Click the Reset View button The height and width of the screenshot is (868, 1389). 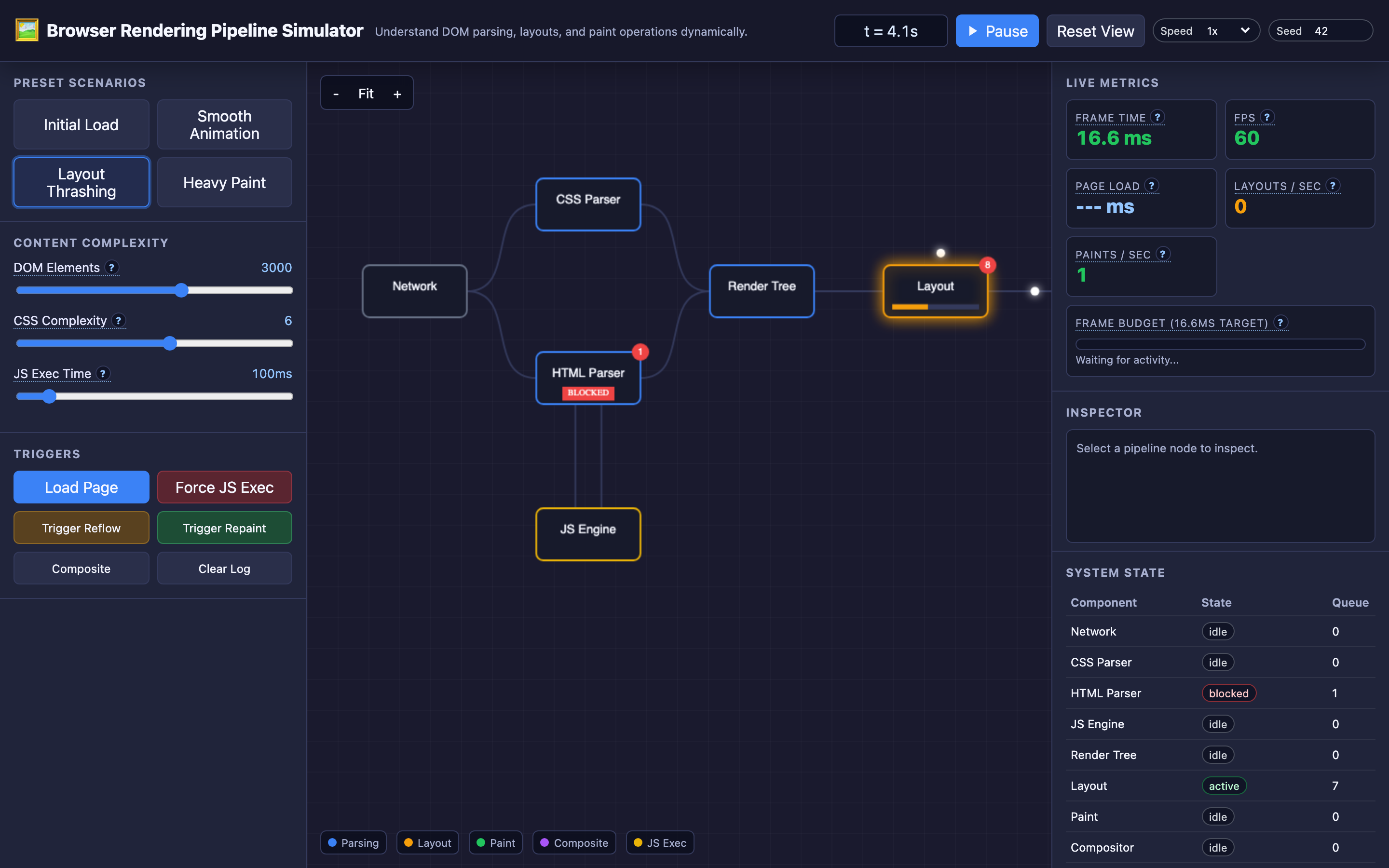pos(1095,31)
